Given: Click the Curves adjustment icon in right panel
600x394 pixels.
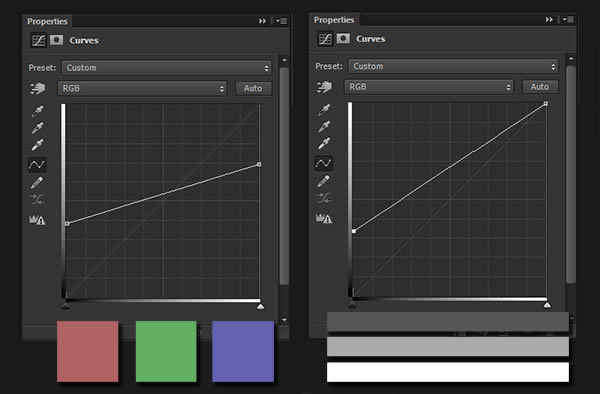Looking at the screenshot, I should click(325, 39).
